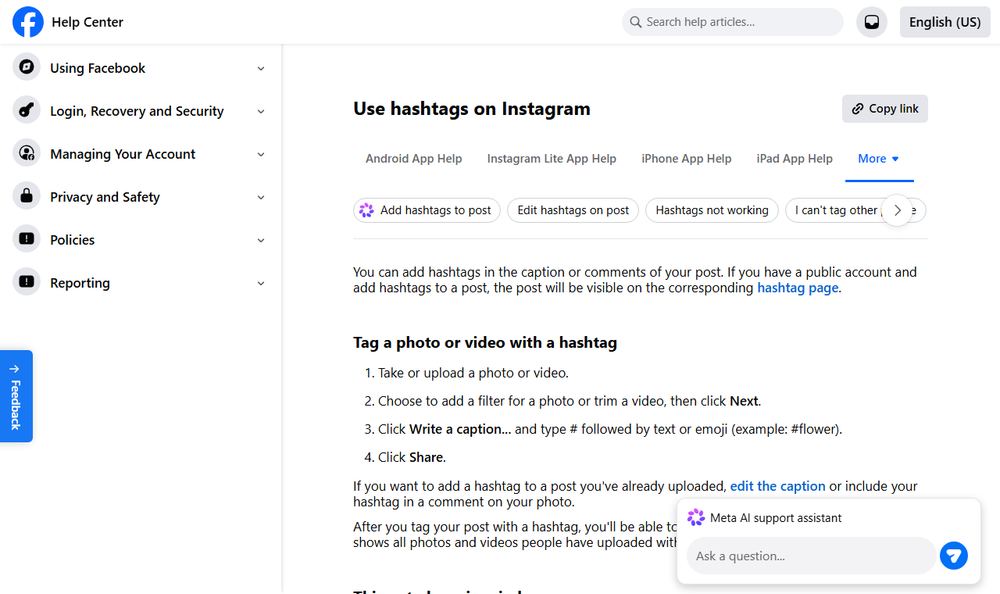Click Add hashtags to post chip
The height and width of the screenshot is (594, 1000).
427,211
